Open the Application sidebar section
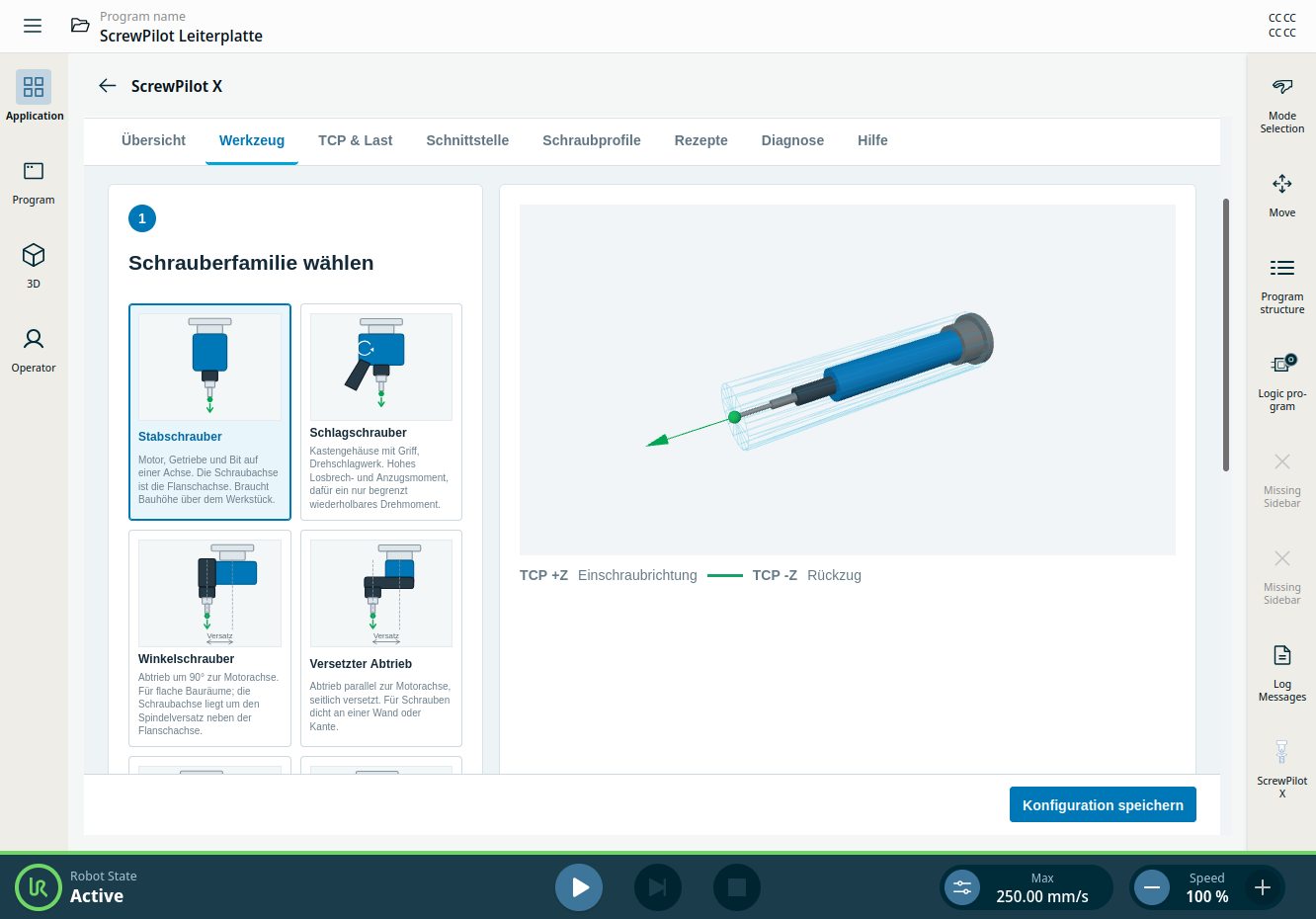This screenshot has width=1316, height=919. tap(34, 96)
